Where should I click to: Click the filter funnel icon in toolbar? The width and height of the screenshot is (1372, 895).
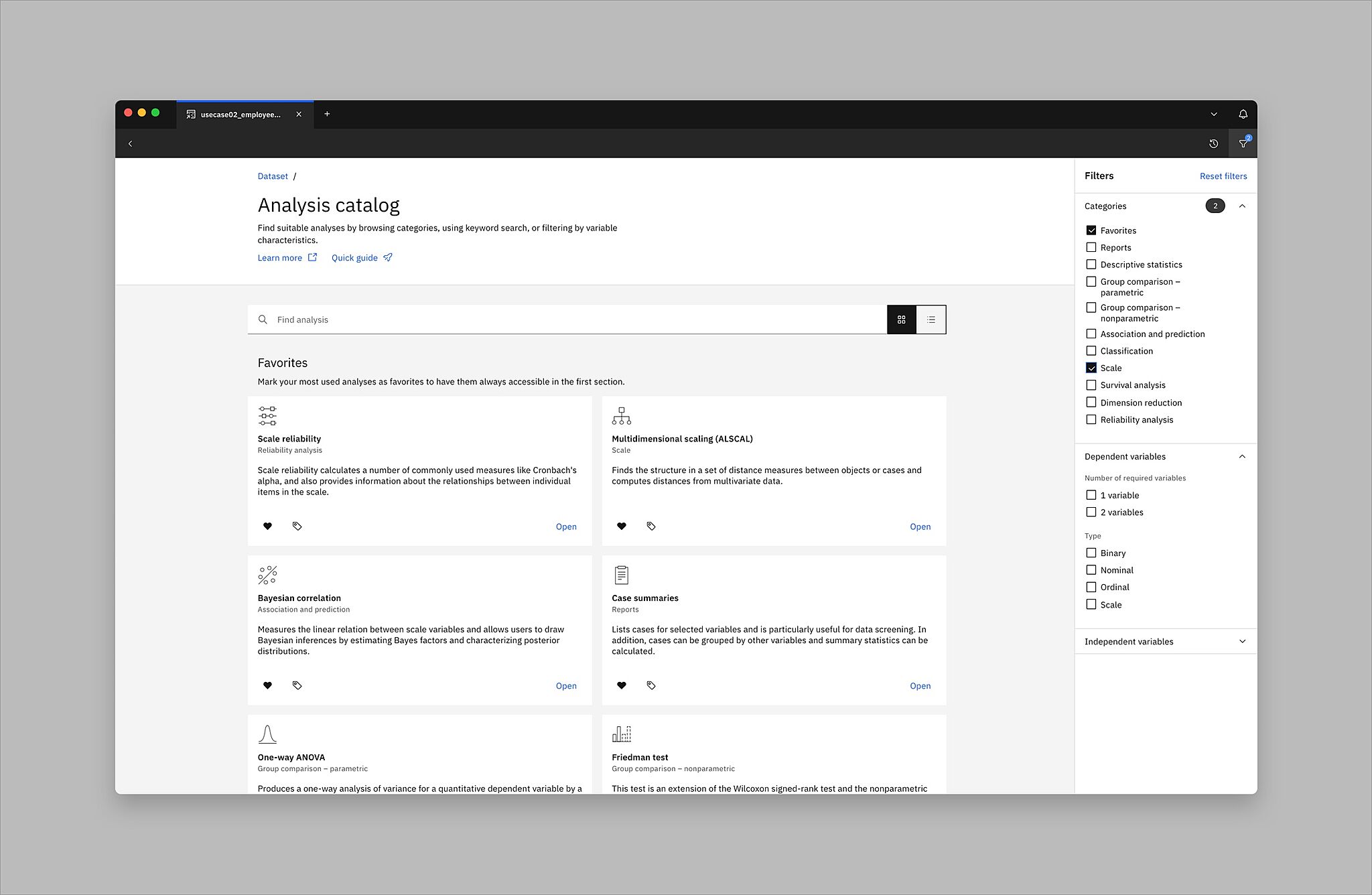tap(1243, 143)
